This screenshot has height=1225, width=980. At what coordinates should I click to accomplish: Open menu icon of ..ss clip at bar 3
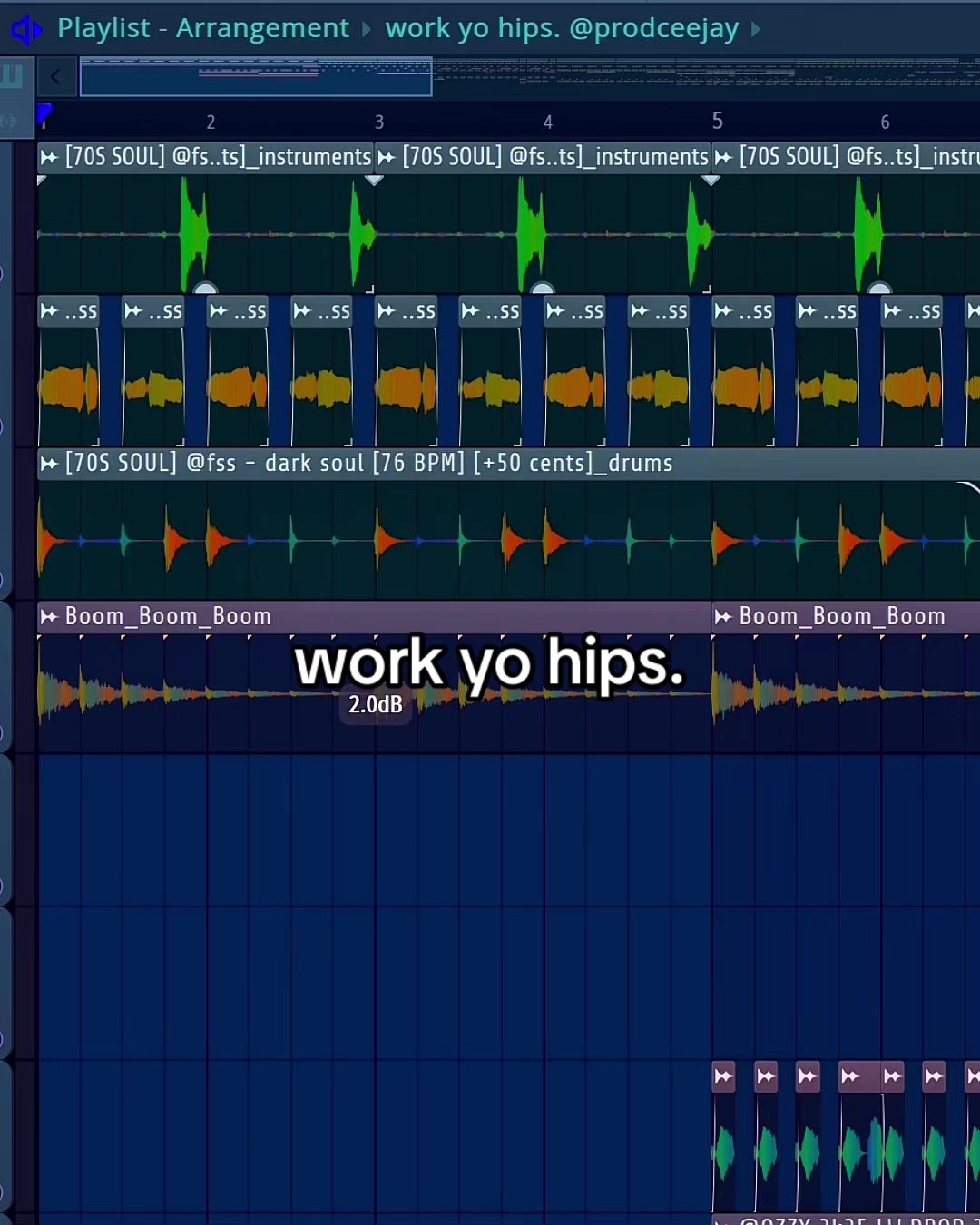[x=387, y=311]
